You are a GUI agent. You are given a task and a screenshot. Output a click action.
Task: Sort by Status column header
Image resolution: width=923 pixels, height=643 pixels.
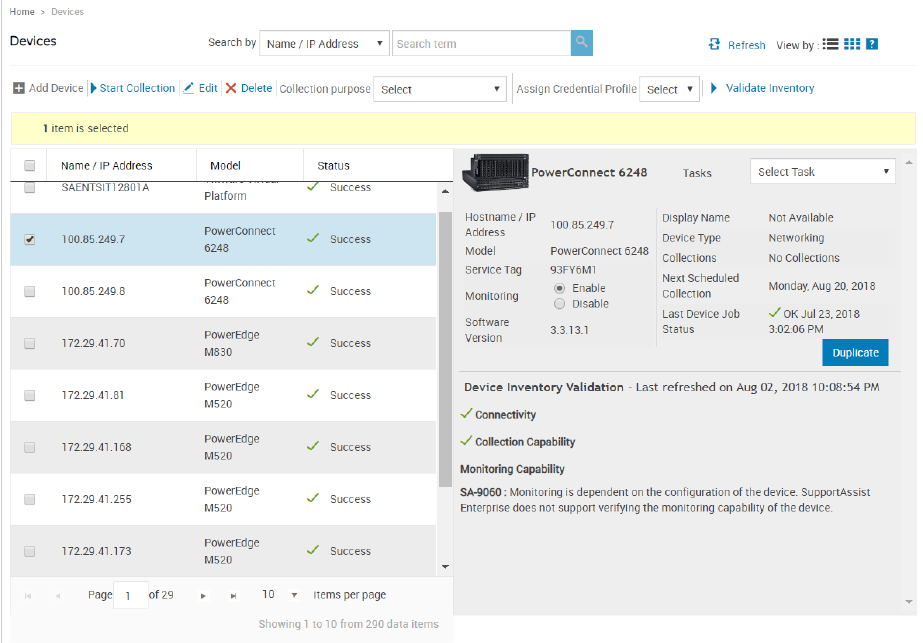point(333,165)
